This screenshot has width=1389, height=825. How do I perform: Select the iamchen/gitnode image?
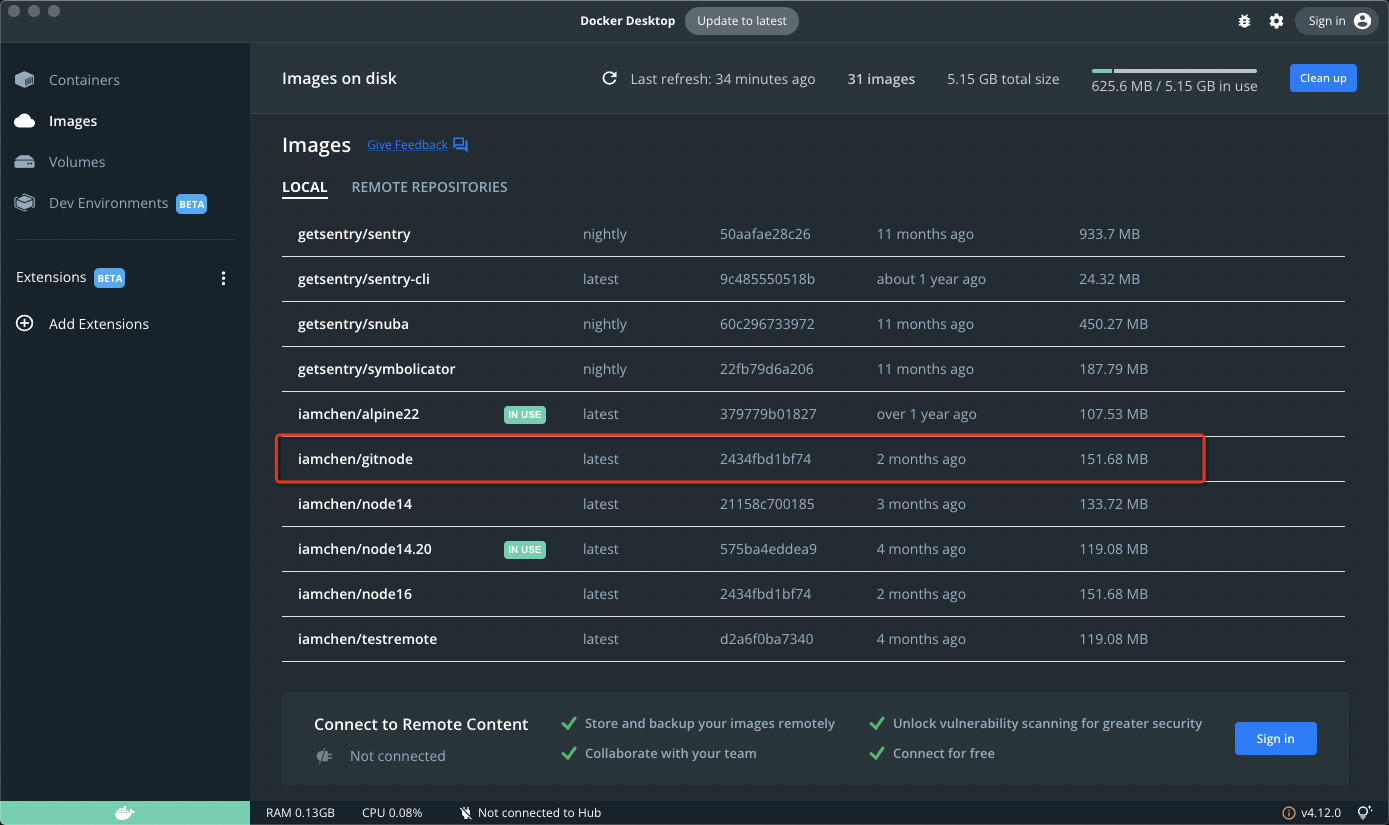point(813,459)
